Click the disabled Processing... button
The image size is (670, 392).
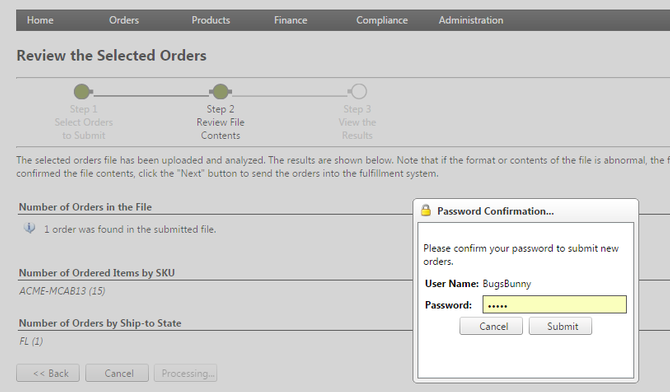(x=185, y=373)
